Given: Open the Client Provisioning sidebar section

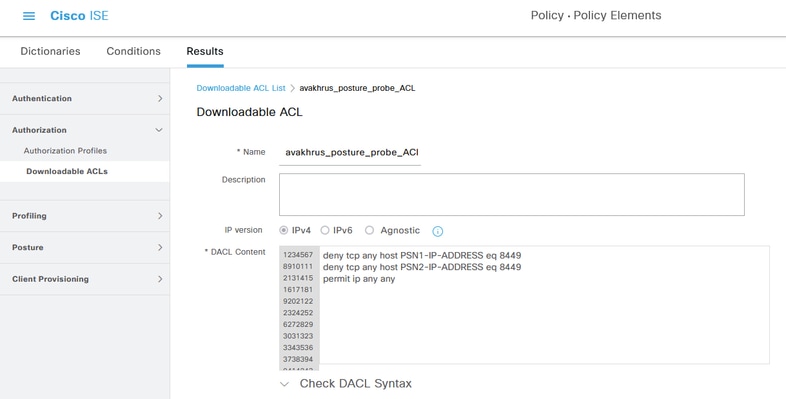Looking at the screenshot, I should click(x=85, y=279).
